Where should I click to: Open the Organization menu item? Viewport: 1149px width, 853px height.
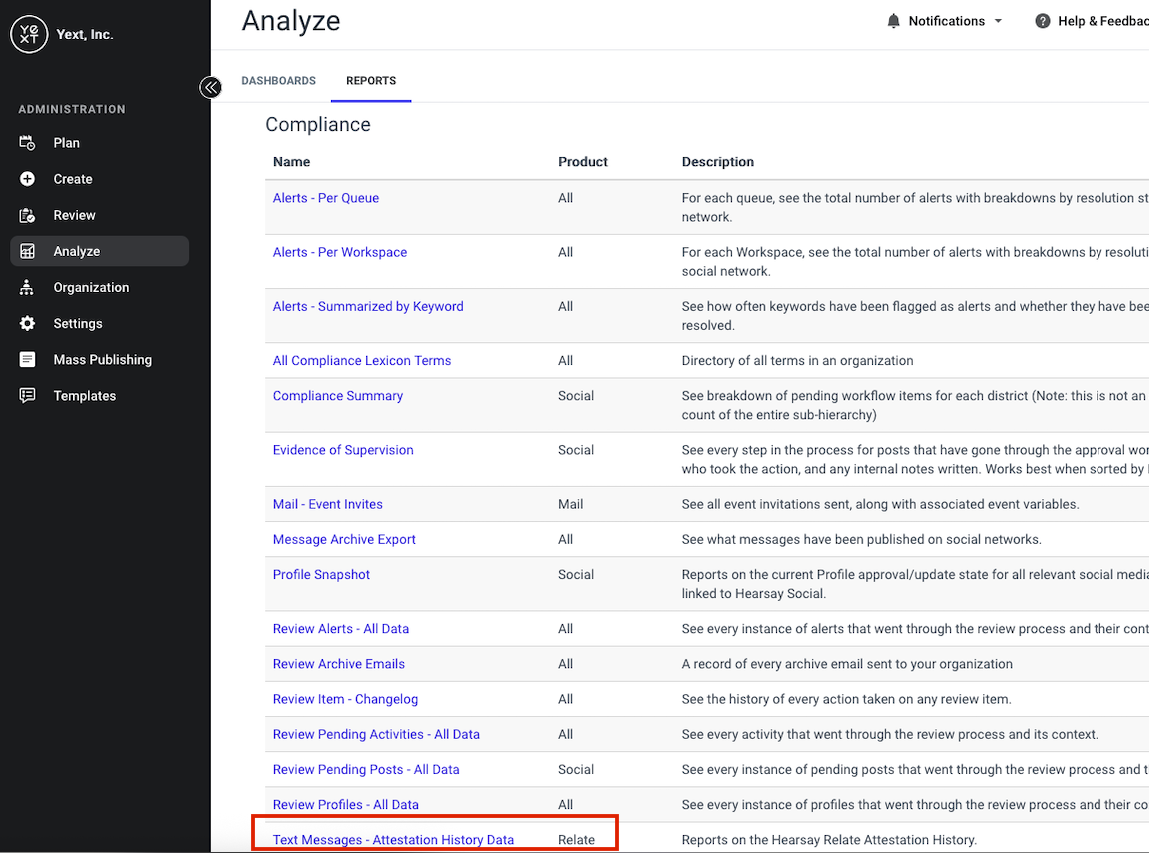click(100, 287)
